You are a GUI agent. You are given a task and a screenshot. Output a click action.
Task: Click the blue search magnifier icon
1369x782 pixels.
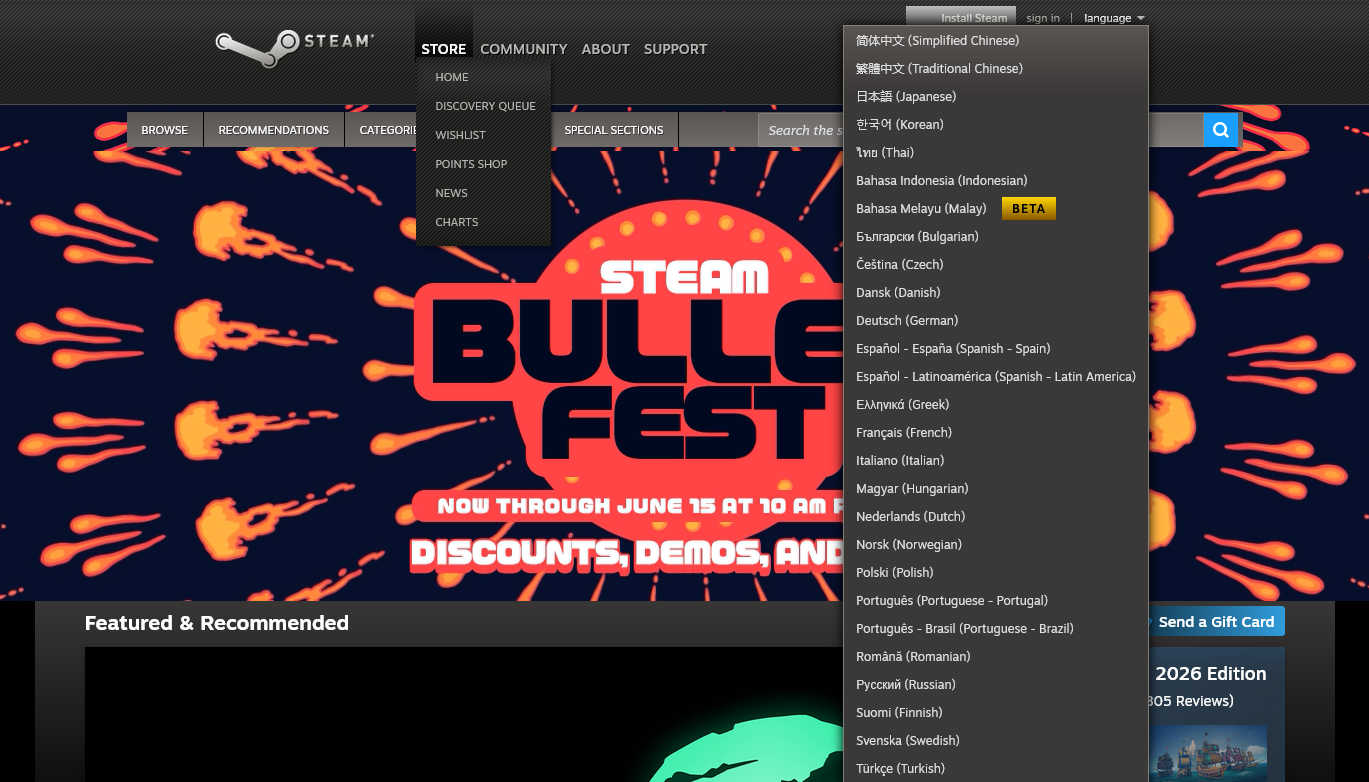[1221, 130]
